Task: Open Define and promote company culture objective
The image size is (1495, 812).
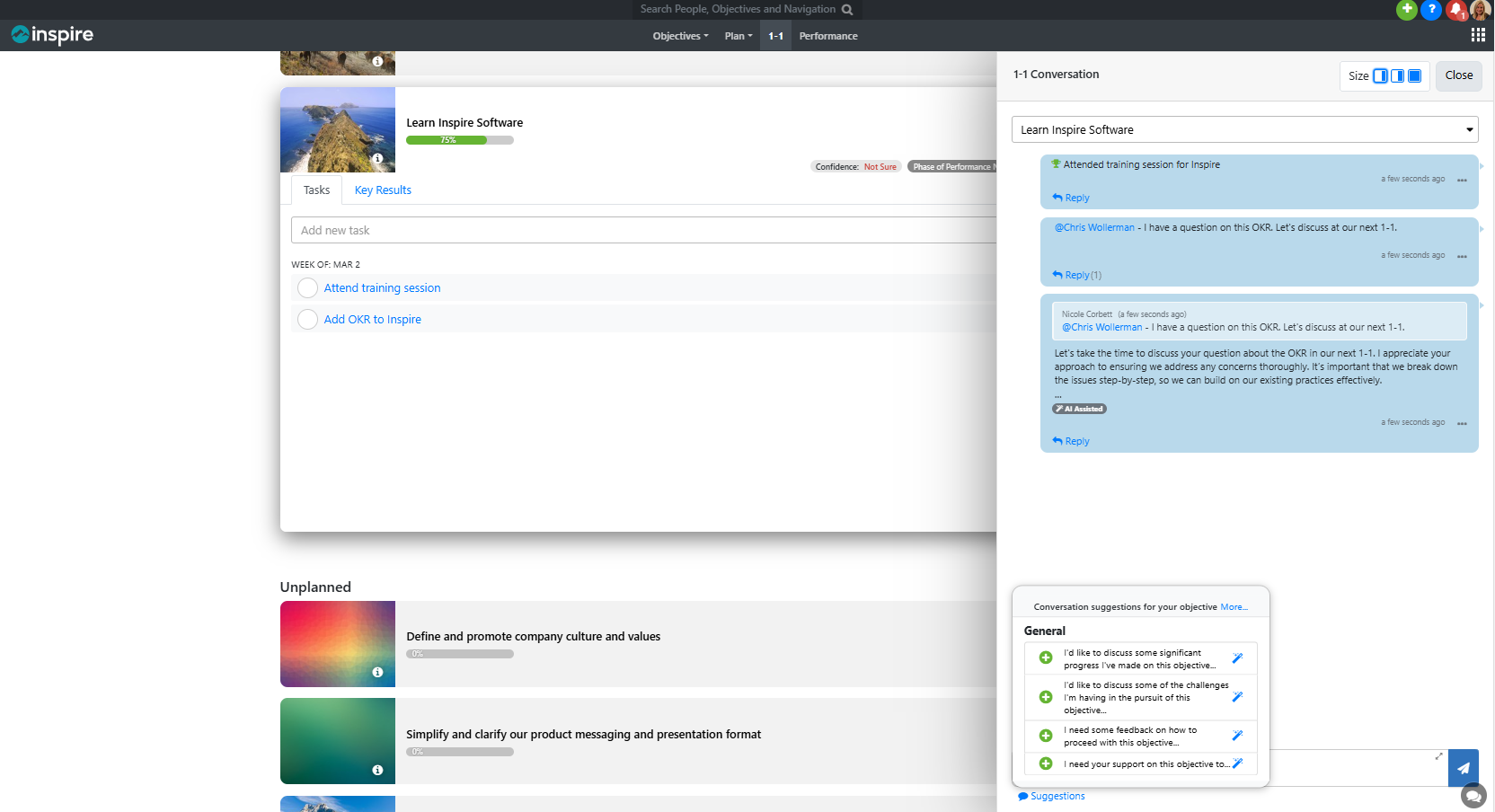Action: click(533, 636)
